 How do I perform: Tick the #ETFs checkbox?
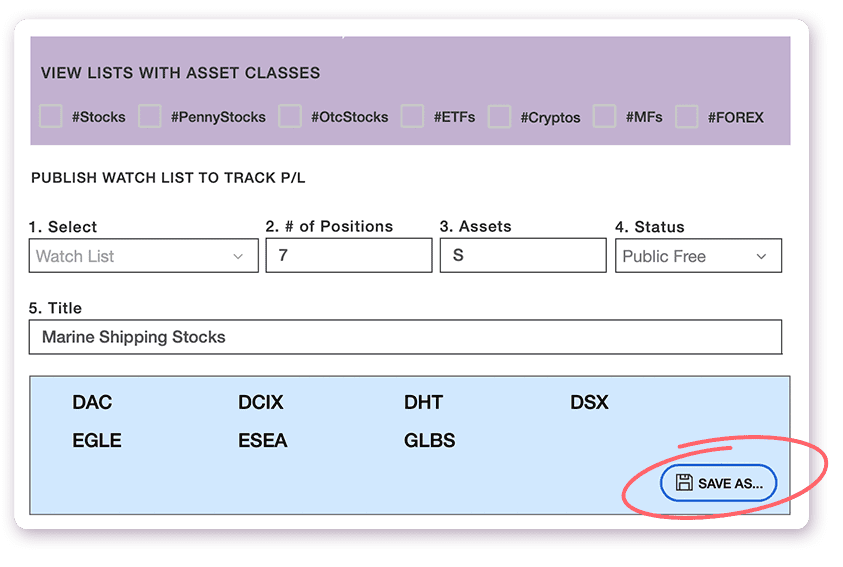coord(412,116)
